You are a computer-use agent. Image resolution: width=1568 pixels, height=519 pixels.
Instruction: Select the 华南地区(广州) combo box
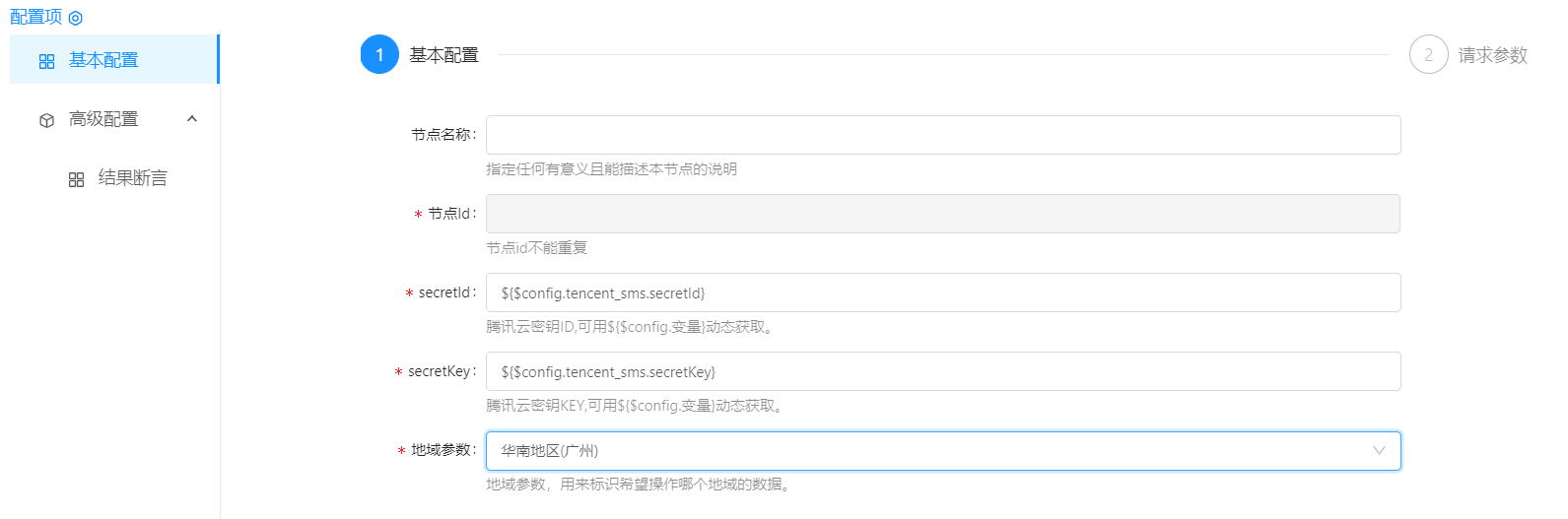point(926,451)
